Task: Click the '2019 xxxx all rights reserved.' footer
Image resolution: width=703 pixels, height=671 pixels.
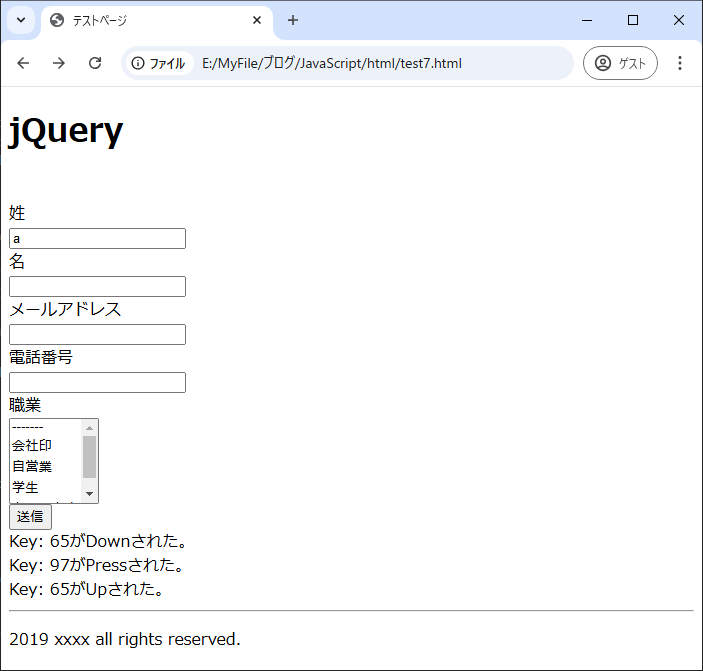Action: coord(125,639)
